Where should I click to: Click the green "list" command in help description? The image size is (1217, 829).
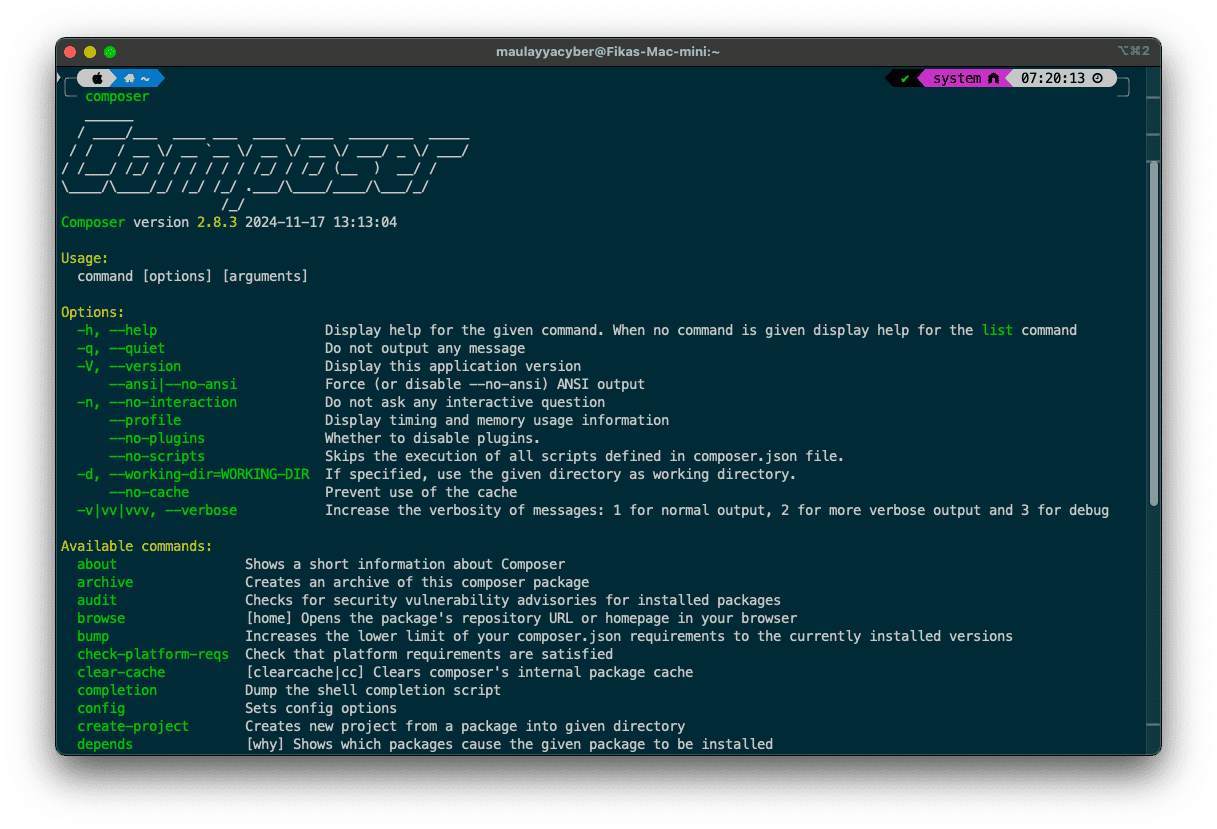pos(997,330)
